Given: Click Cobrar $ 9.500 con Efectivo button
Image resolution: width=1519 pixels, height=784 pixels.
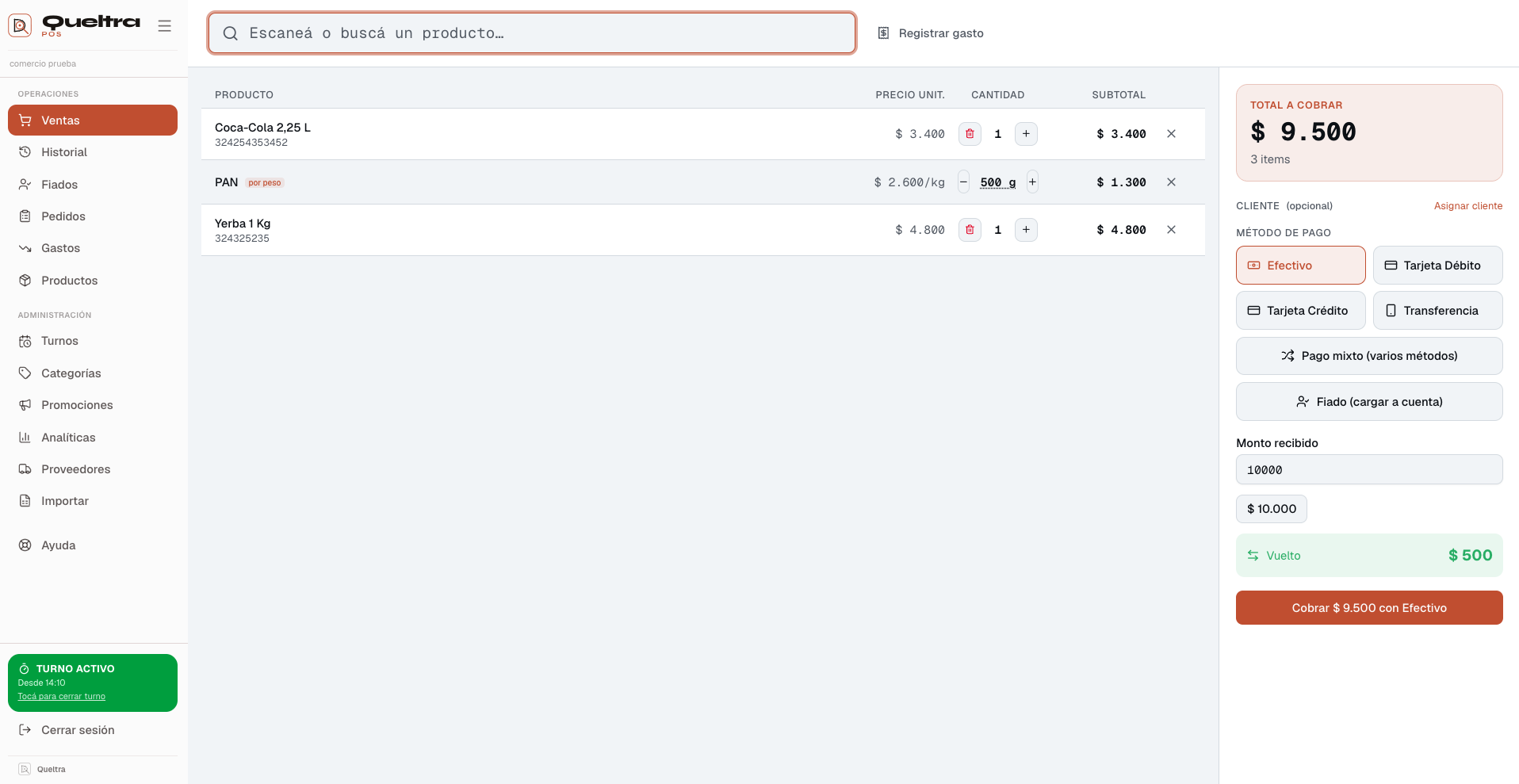Looking at the screenshot, I should (x=1369, y=608).
